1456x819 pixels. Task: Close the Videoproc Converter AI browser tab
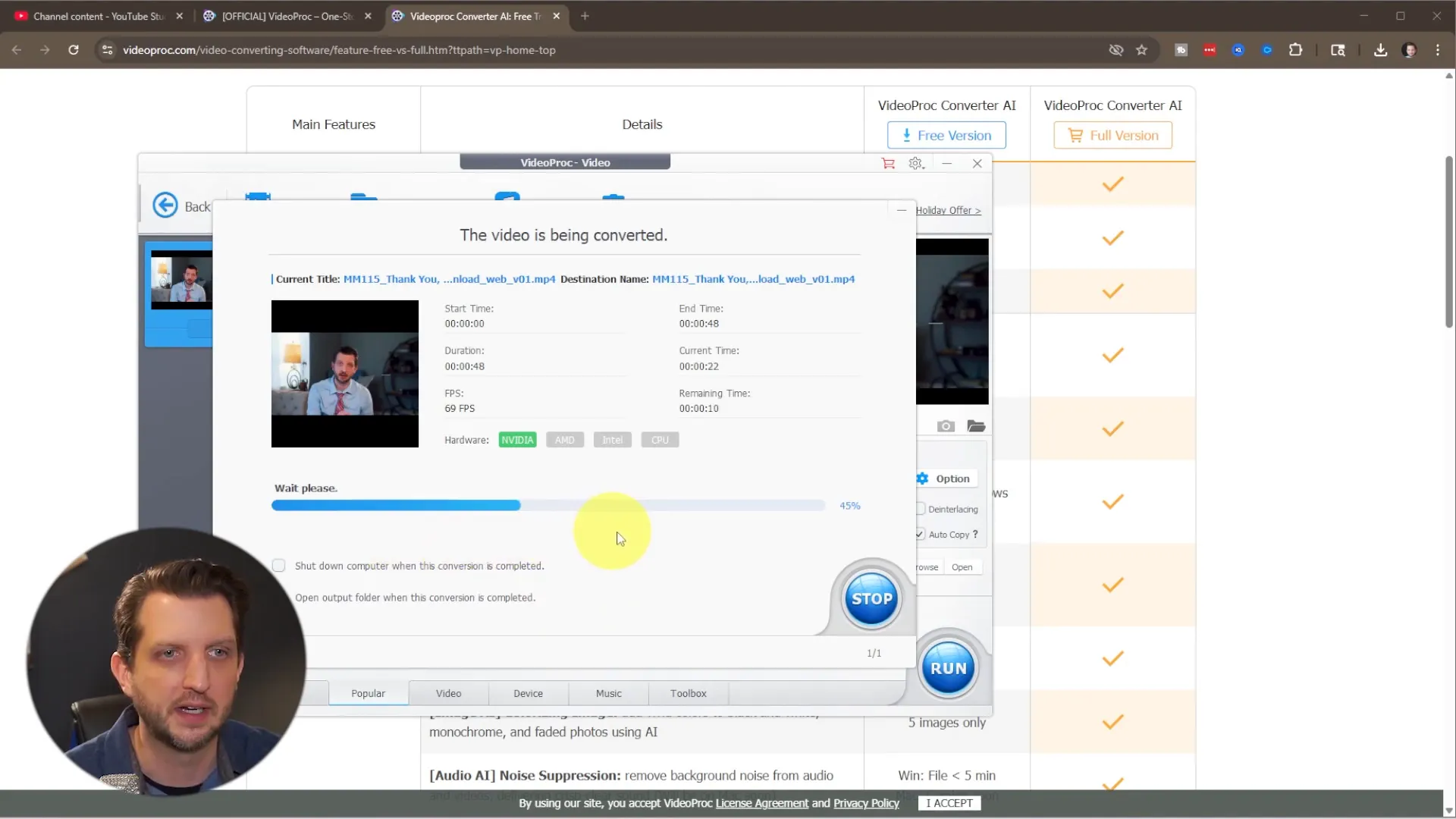tap(556, 16)
